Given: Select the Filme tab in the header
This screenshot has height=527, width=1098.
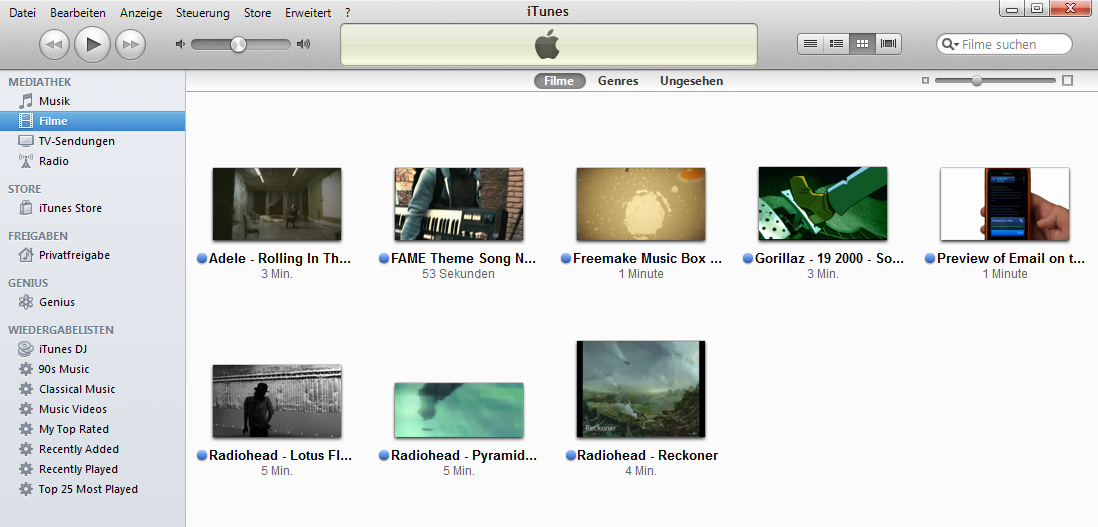Looking at the screenshot, I should pyautogui.click(x=560, y=80).
